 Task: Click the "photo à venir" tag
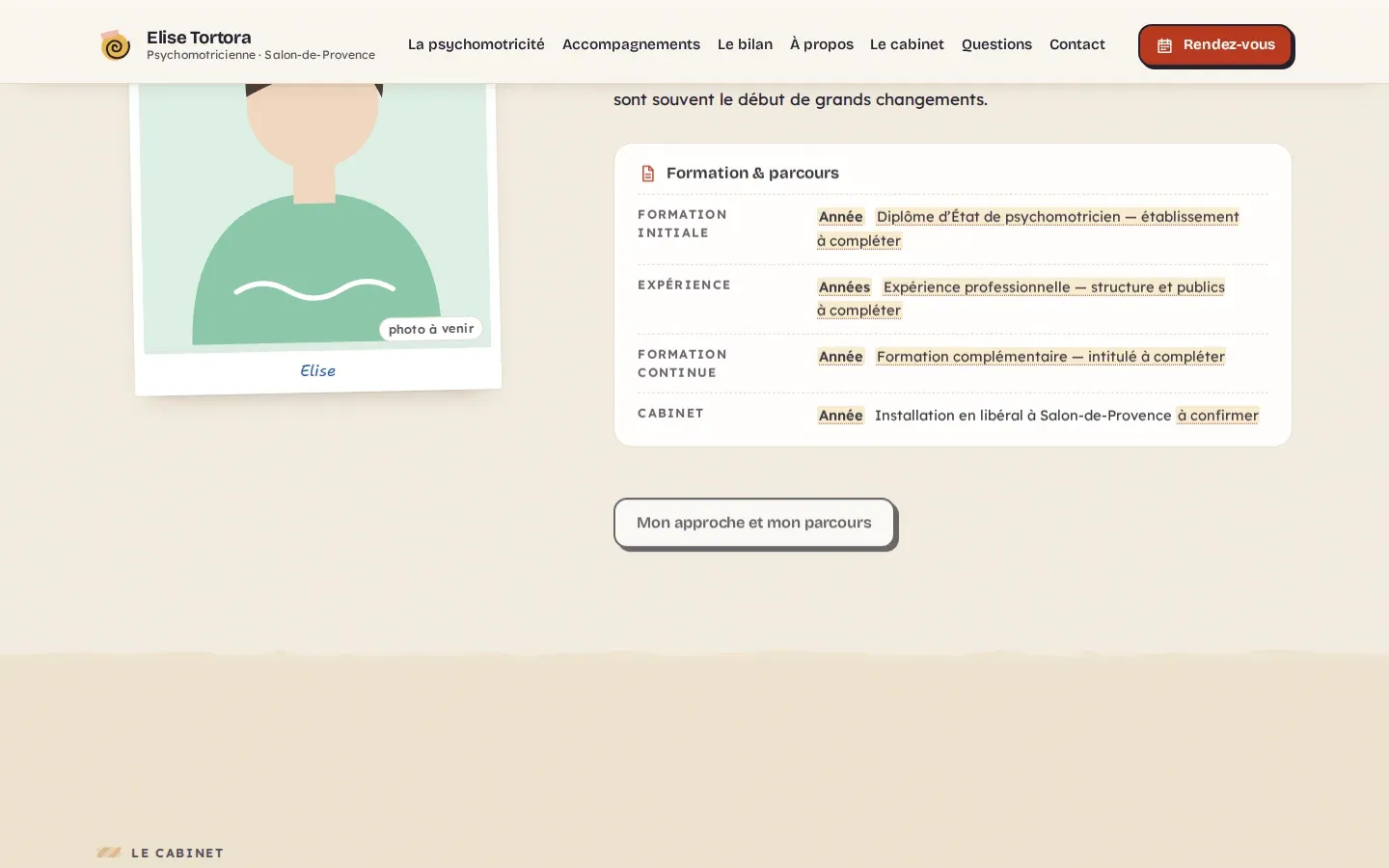(x=431, y=329)
